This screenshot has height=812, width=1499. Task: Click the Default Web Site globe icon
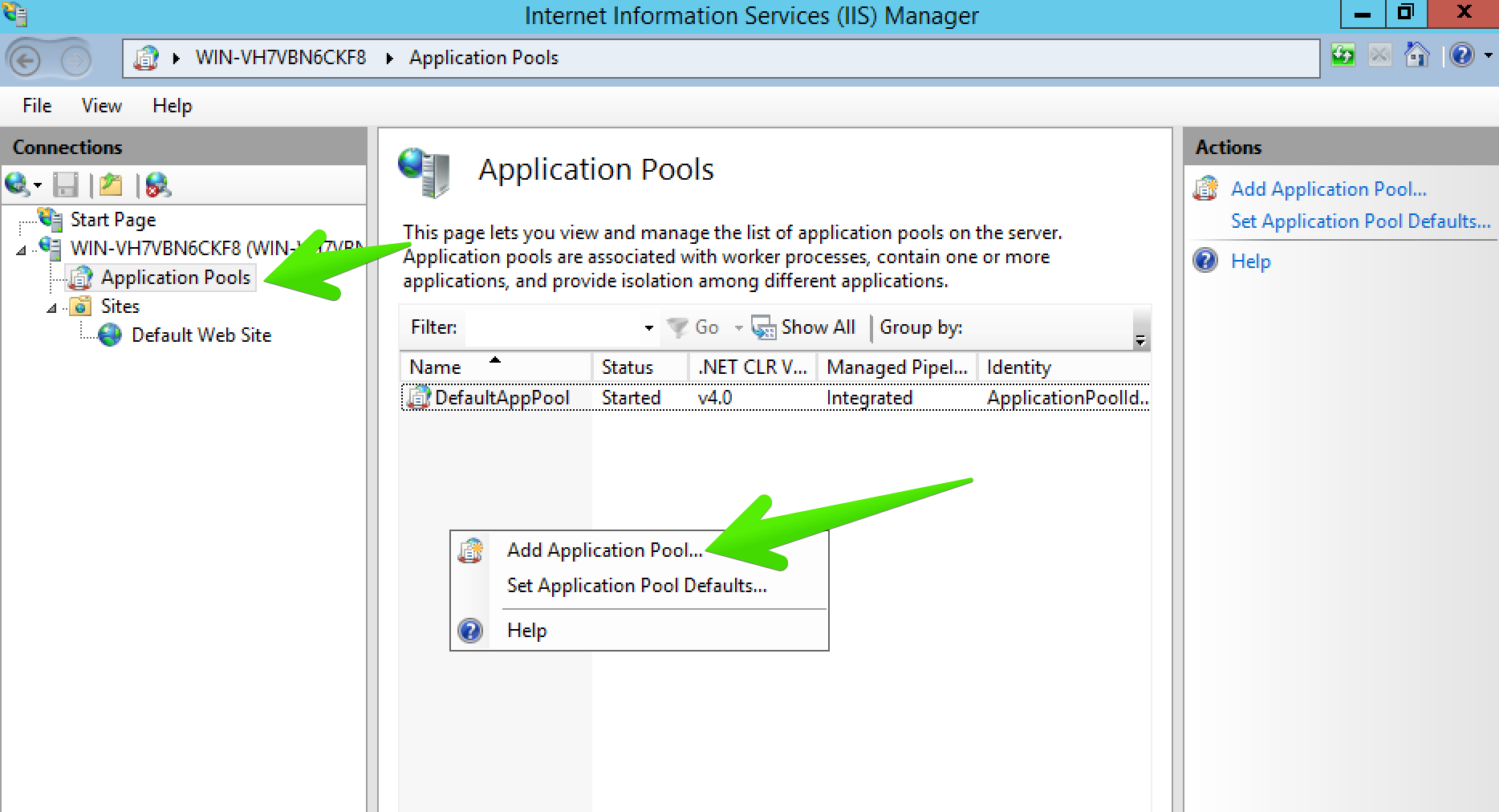click(x=110, y=335)
